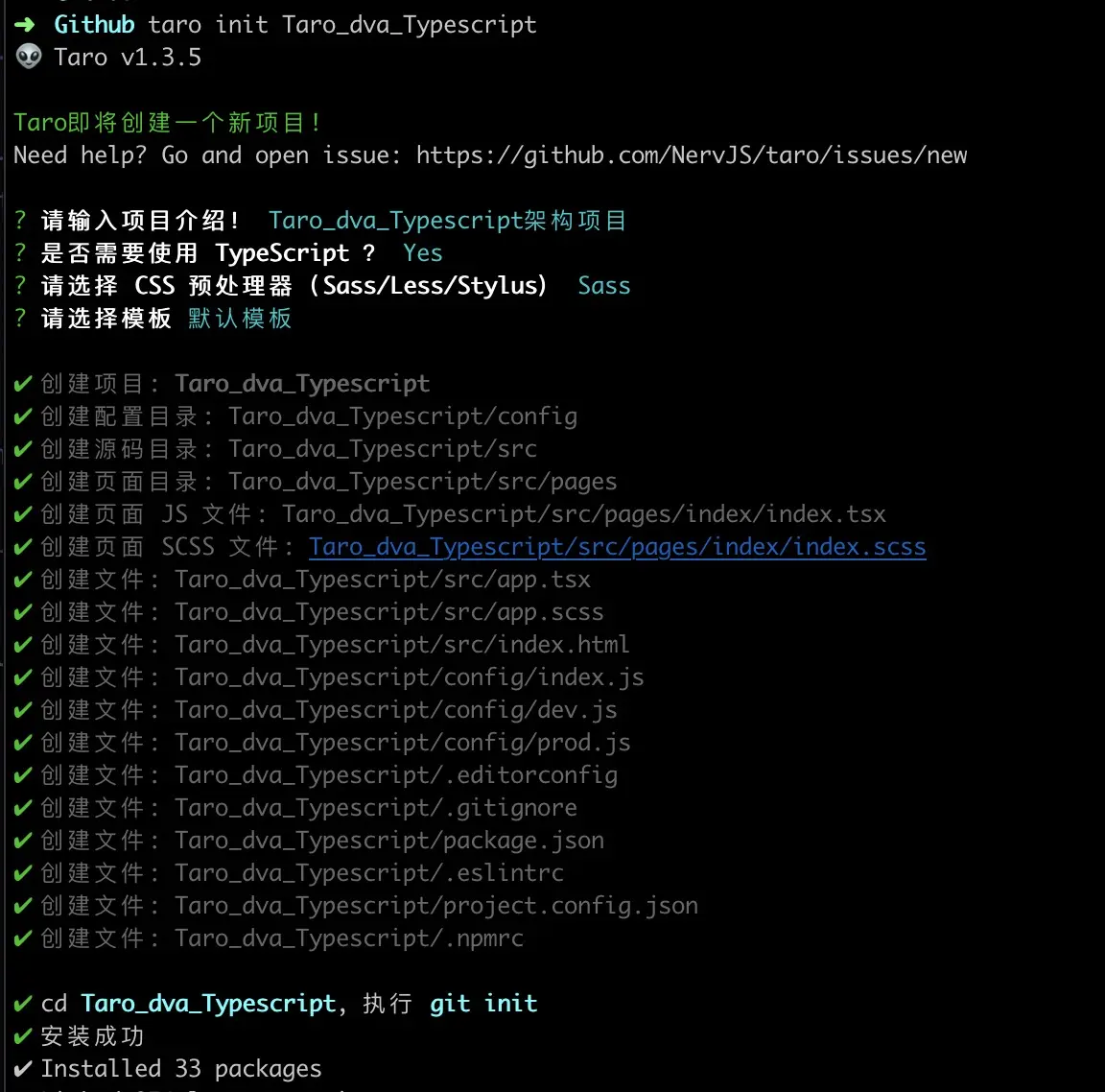
Task: Click the path 'Taro_dva_Typescript/.gitignore'
Action: click(376, 808)
